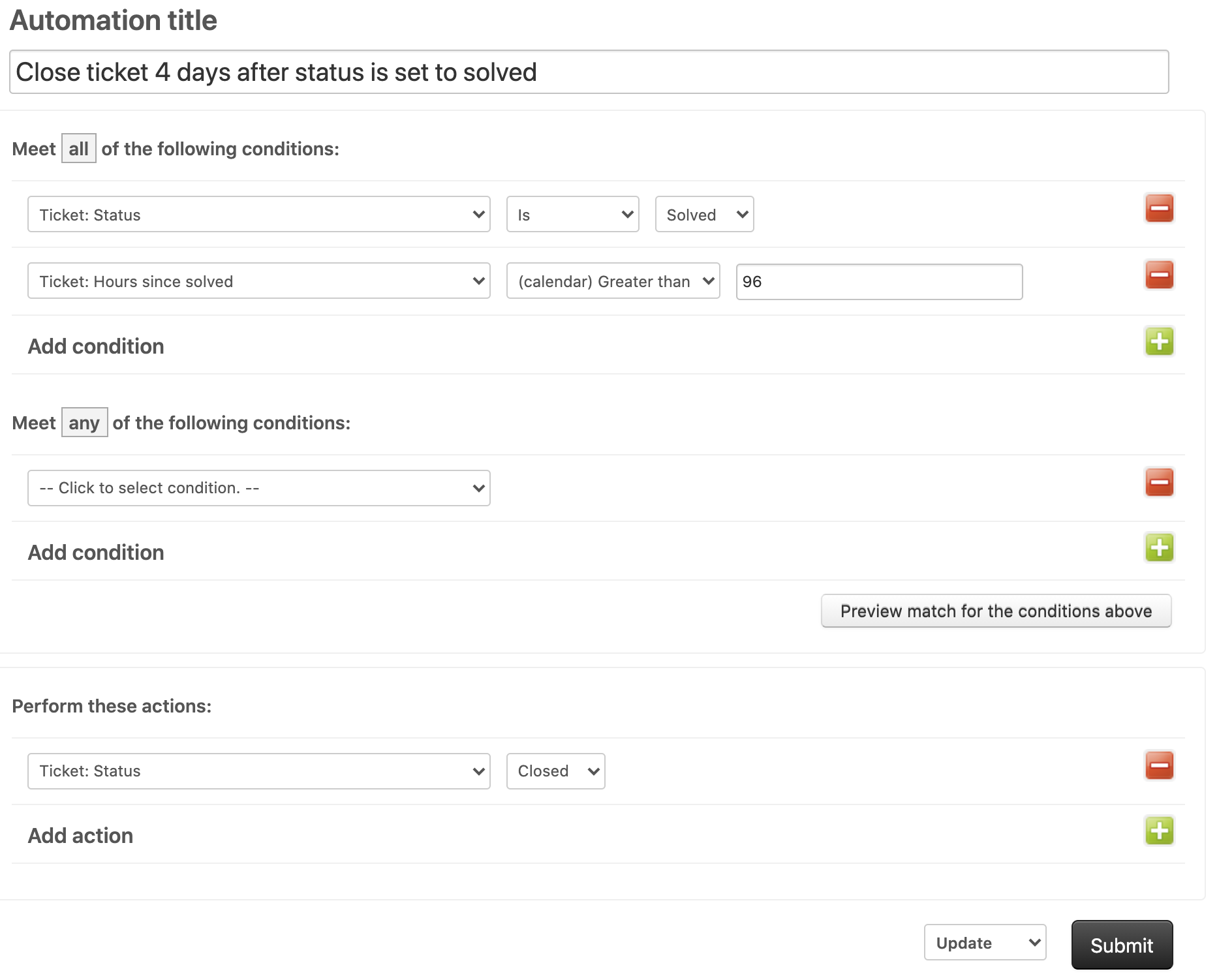Open the Update dropdown near Submit
The width and height of the screenshot is (1219, 980).
coord(985,942)
